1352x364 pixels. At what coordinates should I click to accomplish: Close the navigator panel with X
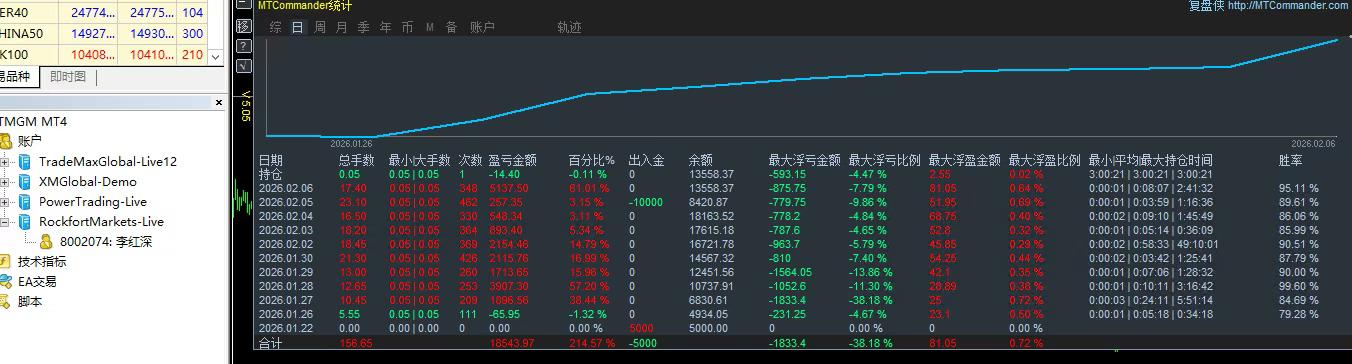219,102
